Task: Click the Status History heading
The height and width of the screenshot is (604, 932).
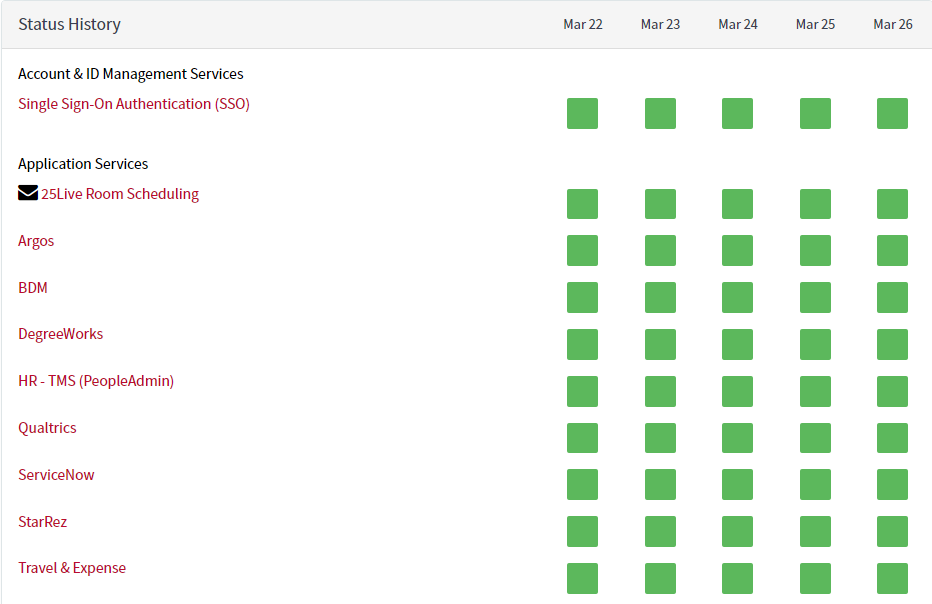Action: click(70, 24)
